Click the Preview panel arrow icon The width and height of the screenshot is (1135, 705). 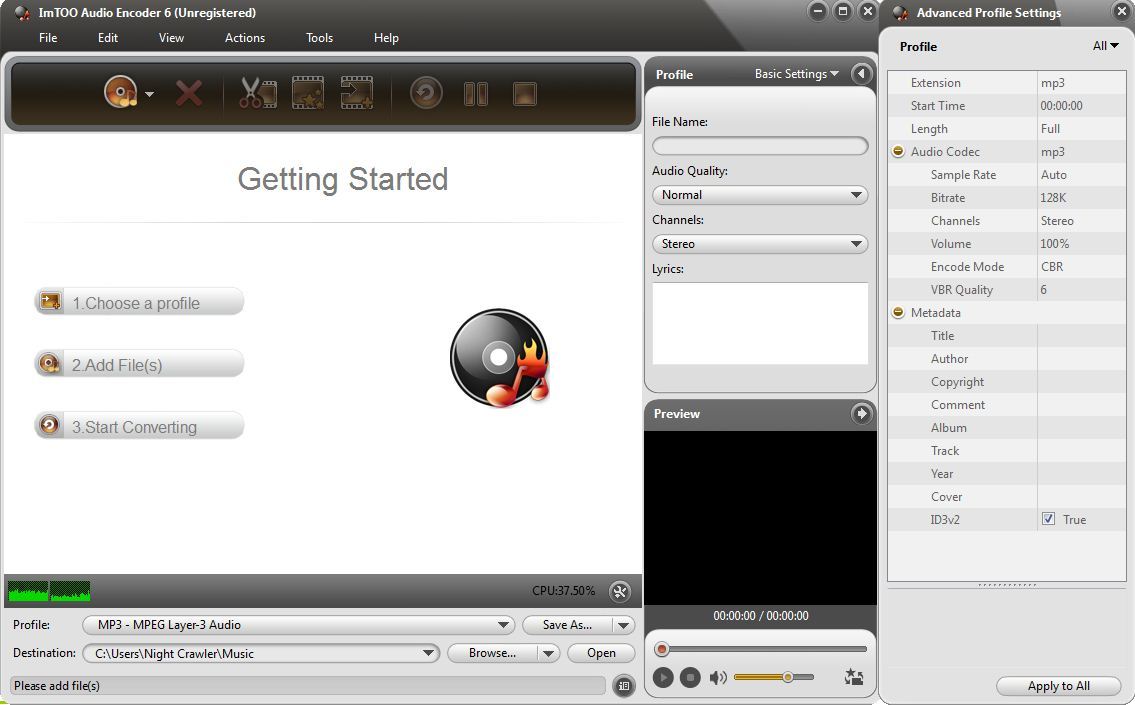(x=861, y=413)
